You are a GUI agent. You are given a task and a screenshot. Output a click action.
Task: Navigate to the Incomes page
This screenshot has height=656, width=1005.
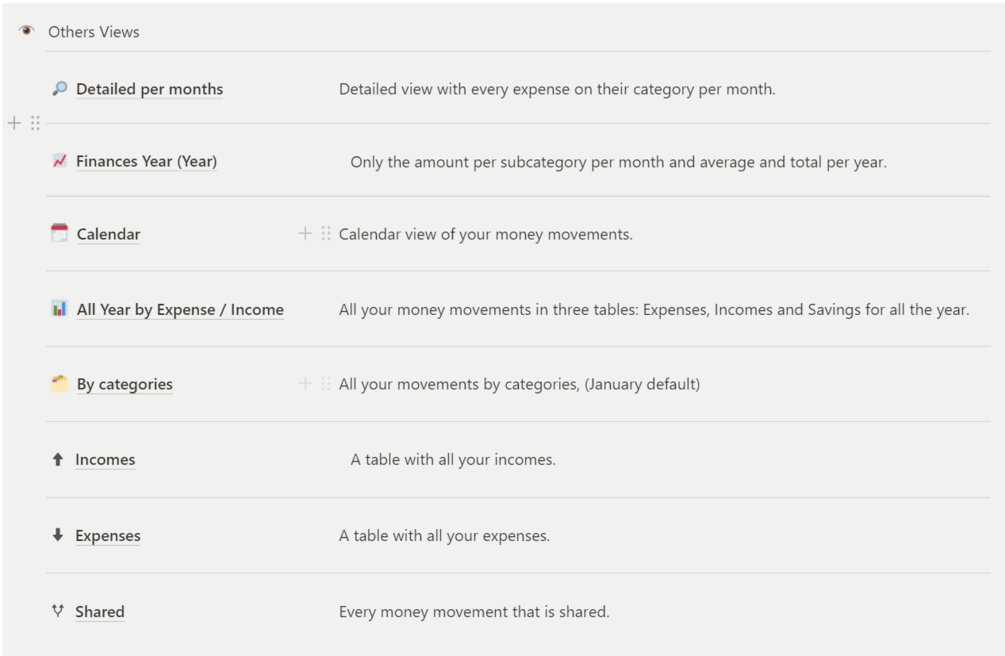[105, 460]
